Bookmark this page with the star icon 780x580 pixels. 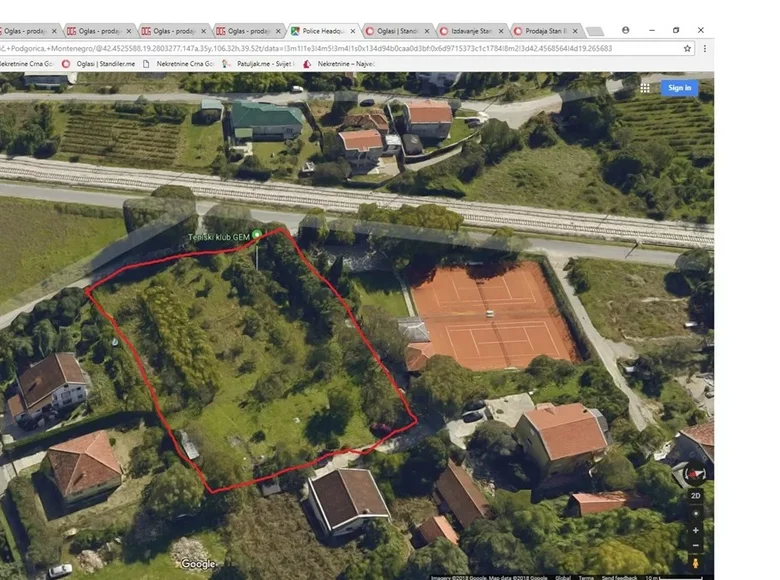(x=687, y=48)
